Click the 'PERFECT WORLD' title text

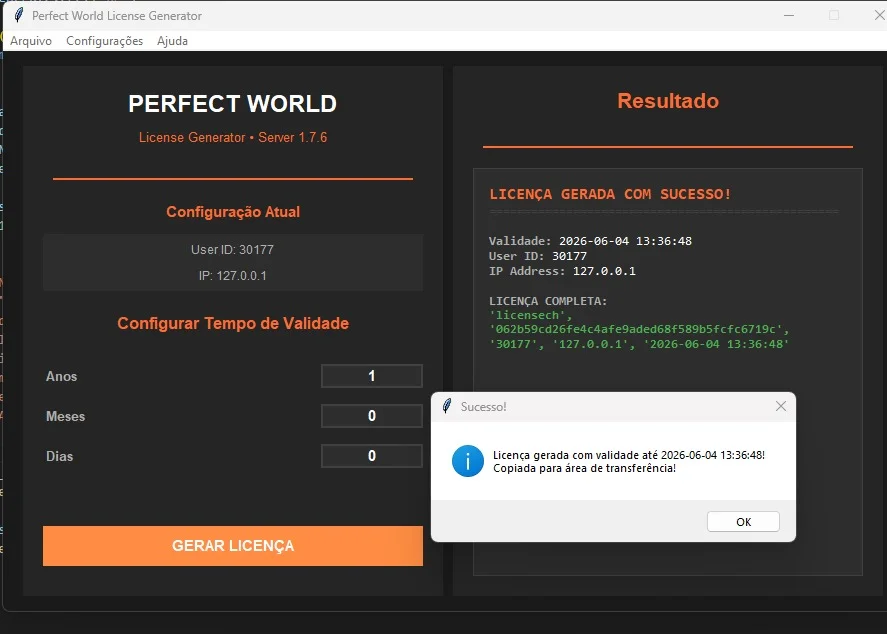[232, 103]
